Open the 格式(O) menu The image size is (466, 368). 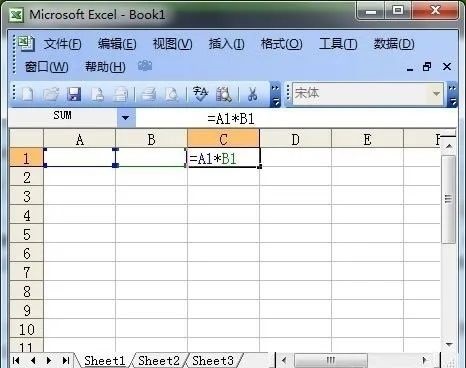281,44
